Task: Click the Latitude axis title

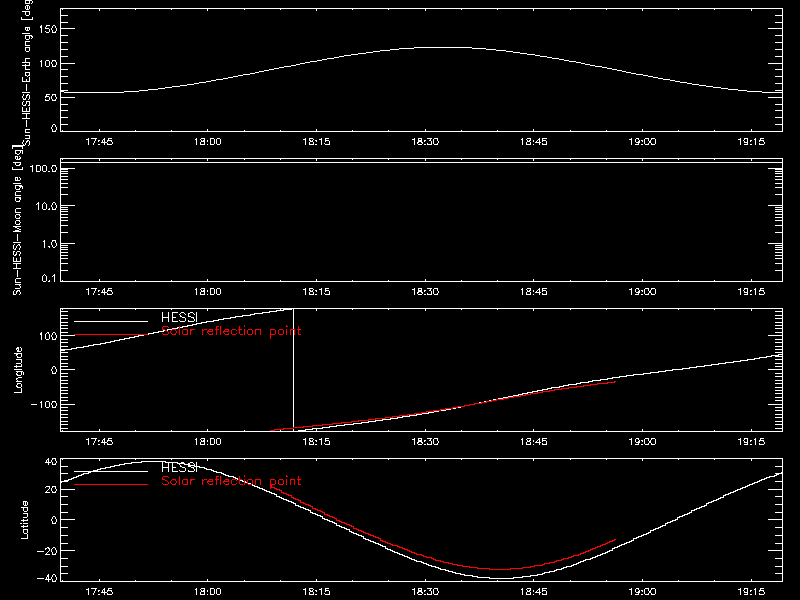Action: coord(24,520)
